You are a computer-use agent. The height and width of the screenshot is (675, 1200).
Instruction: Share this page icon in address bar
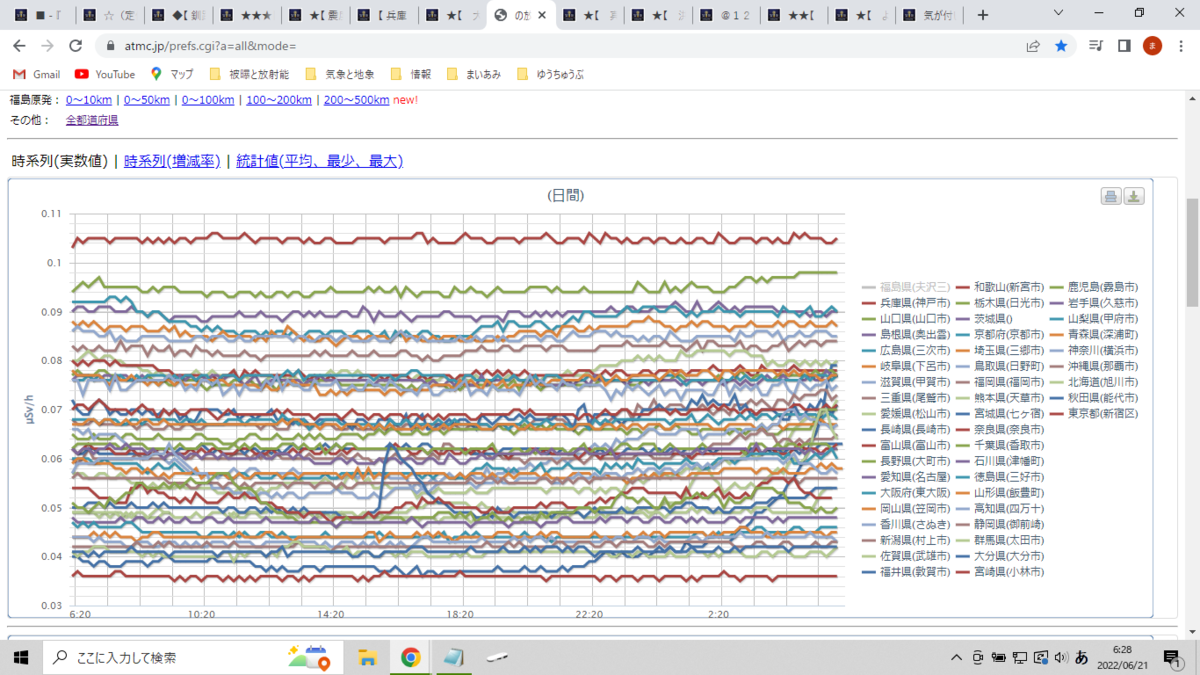[x=1033, y=46]
